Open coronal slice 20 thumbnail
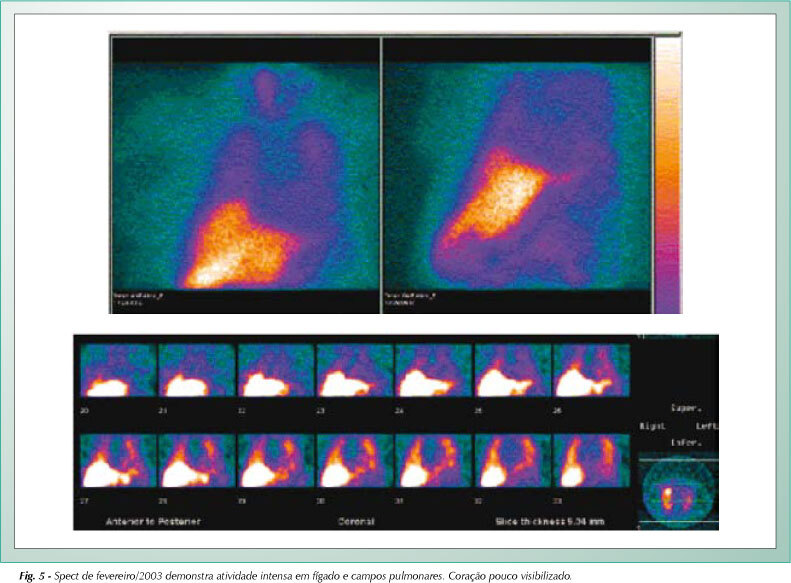791x583 pixels. coord(118,371)
